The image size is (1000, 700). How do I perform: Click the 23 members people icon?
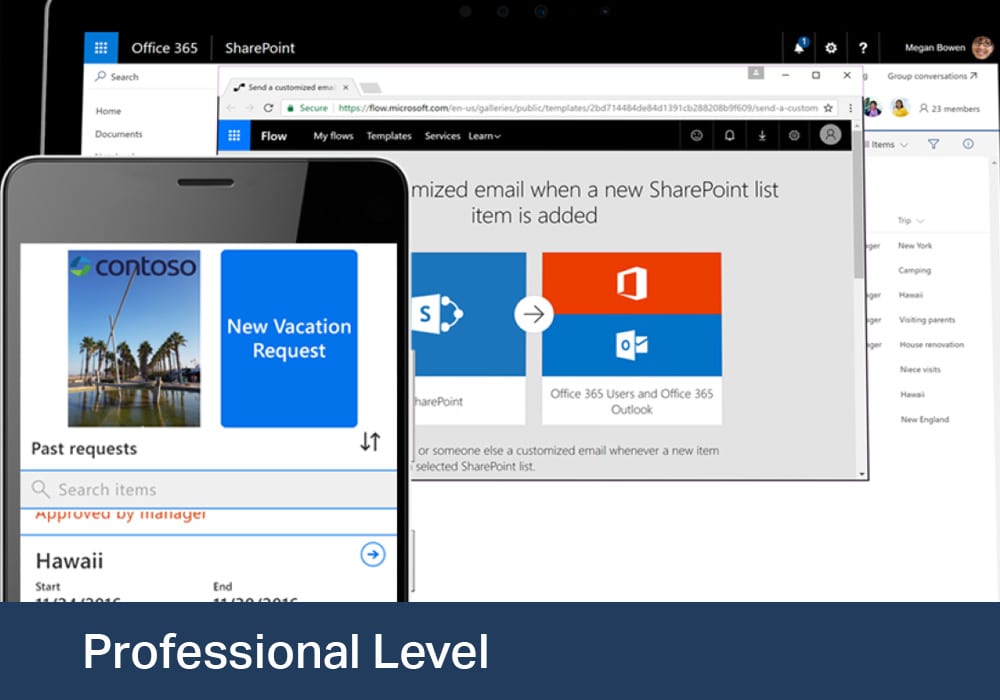[923, 108]
